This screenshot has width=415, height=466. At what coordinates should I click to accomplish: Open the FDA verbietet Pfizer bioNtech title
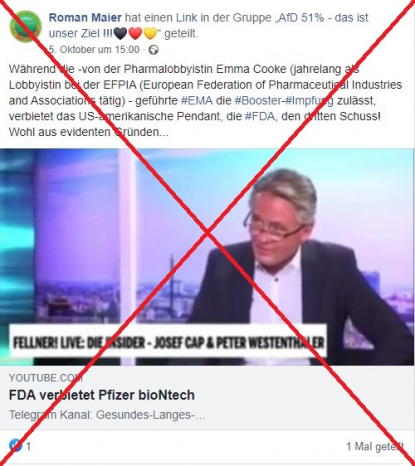coord(102,395)
